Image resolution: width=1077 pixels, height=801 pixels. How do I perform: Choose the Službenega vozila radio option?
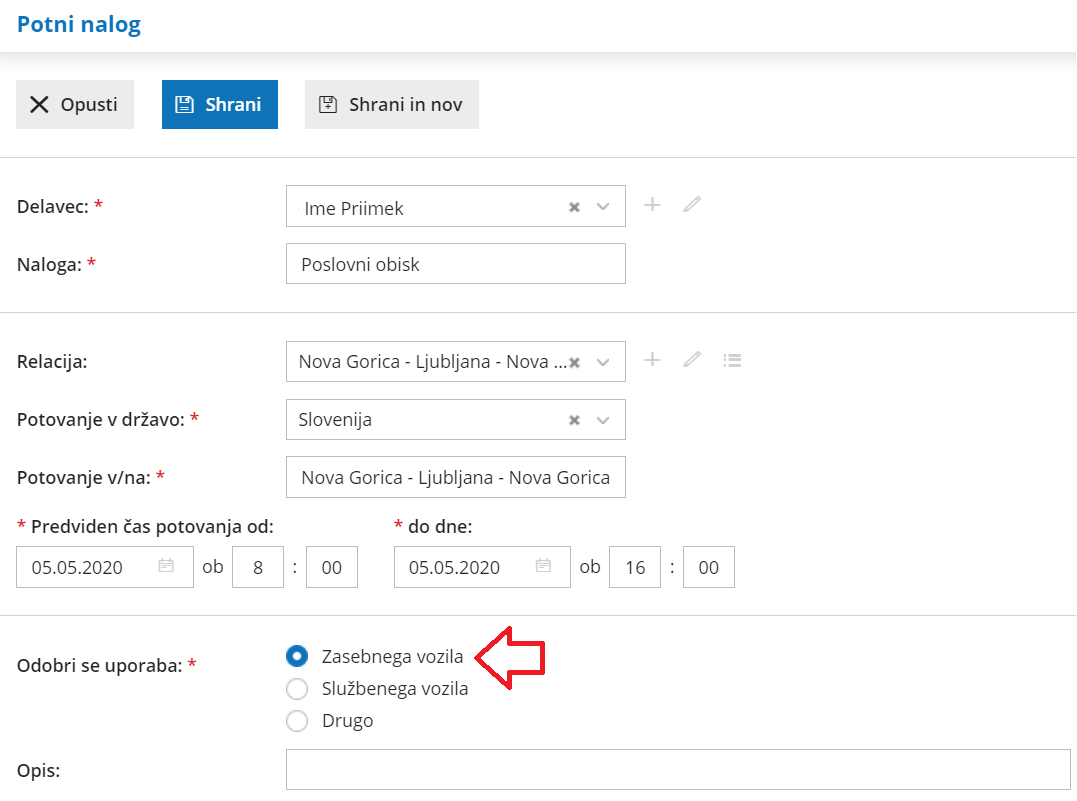pyautogui.click(x=296, y=689)
